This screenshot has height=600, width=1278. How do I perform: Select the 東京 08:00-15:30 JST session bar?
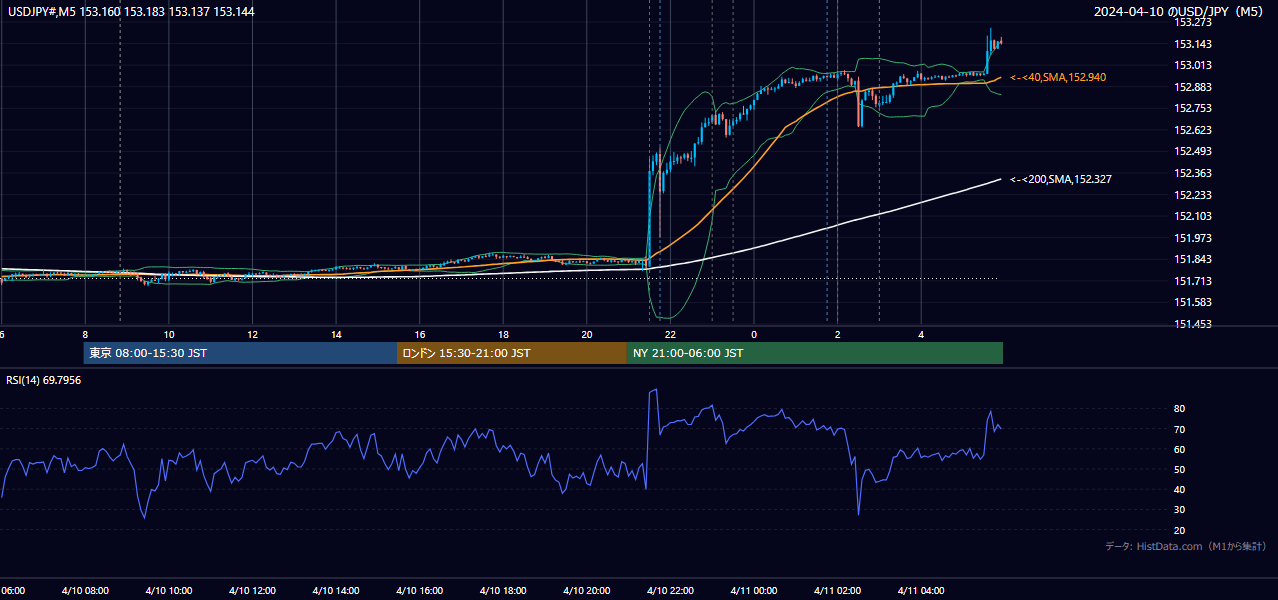point(240,353)
